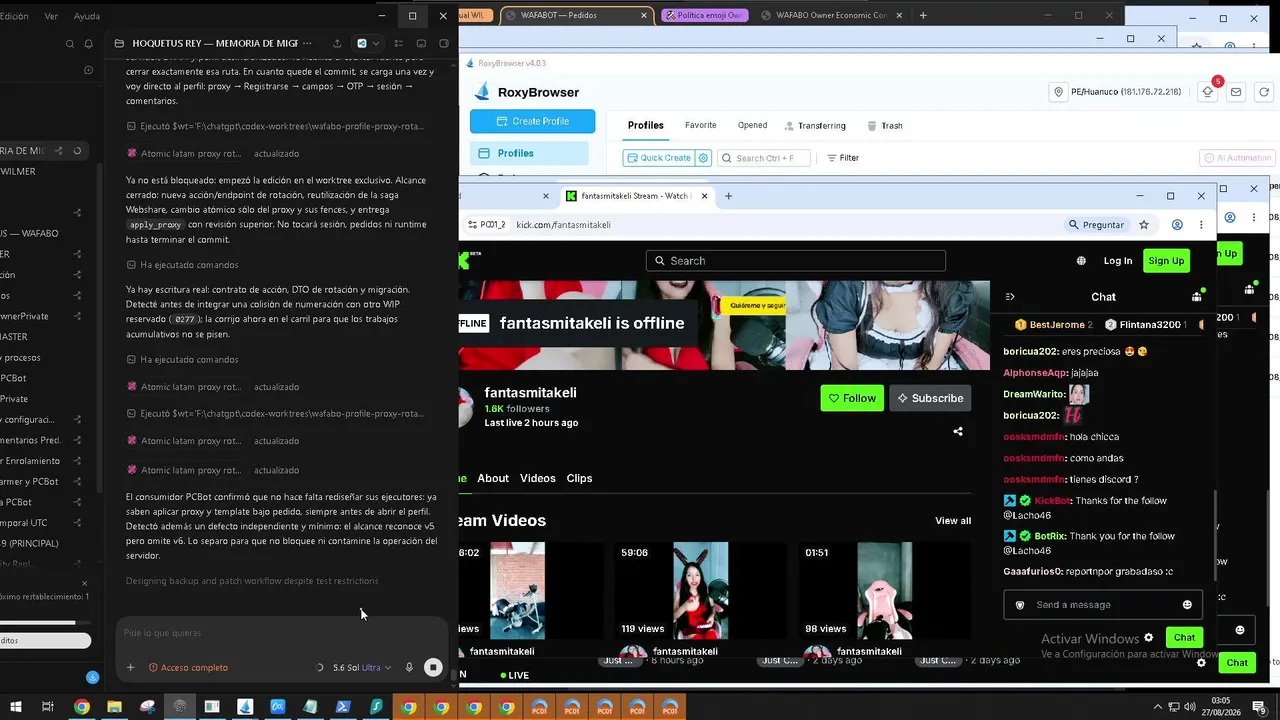Viewport: 1280px width, 720px height.
Task: Open the Ver menu
Action: click(x=51, y=16)
